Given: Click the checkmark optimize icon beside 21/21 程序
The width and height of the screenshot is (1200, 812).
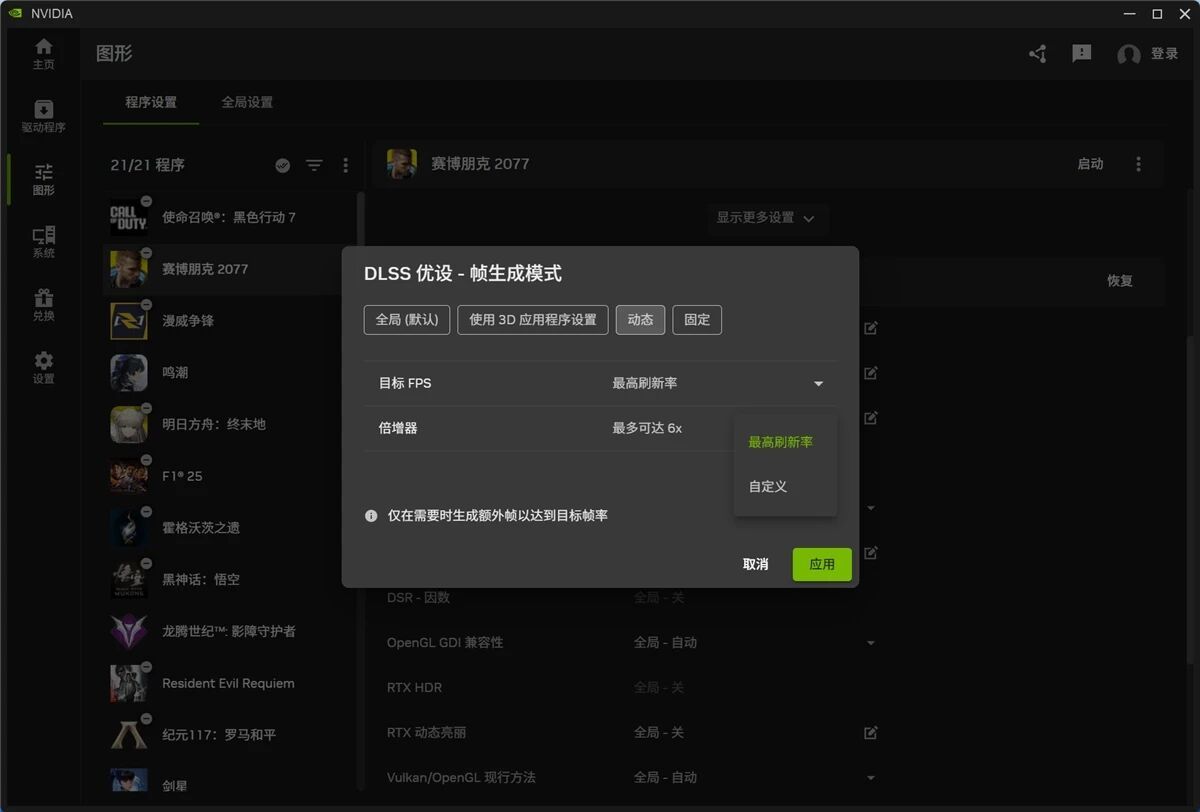Looking at the screenshot, I should coord(283,165).
